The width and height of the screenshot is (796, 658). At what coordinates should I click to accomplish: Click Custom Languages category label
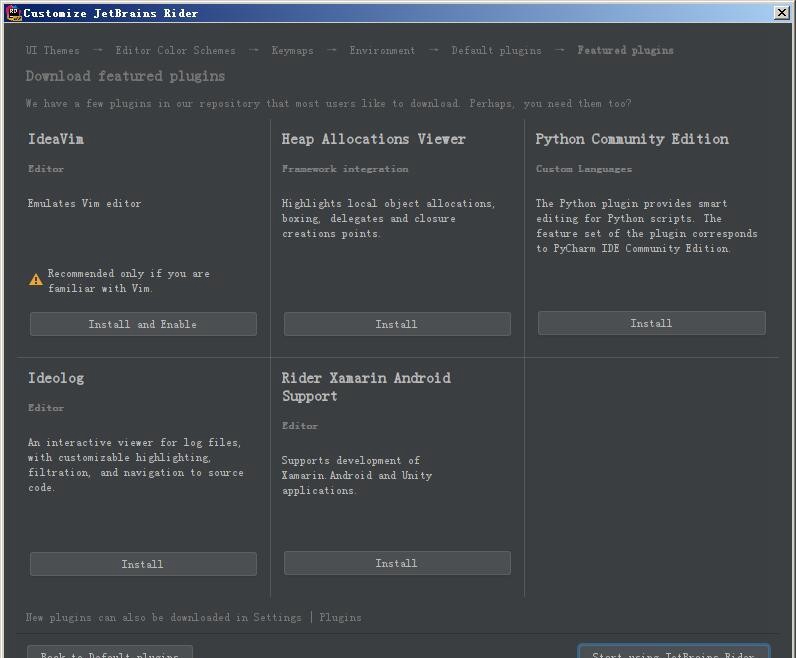click(x=584, y=169)
